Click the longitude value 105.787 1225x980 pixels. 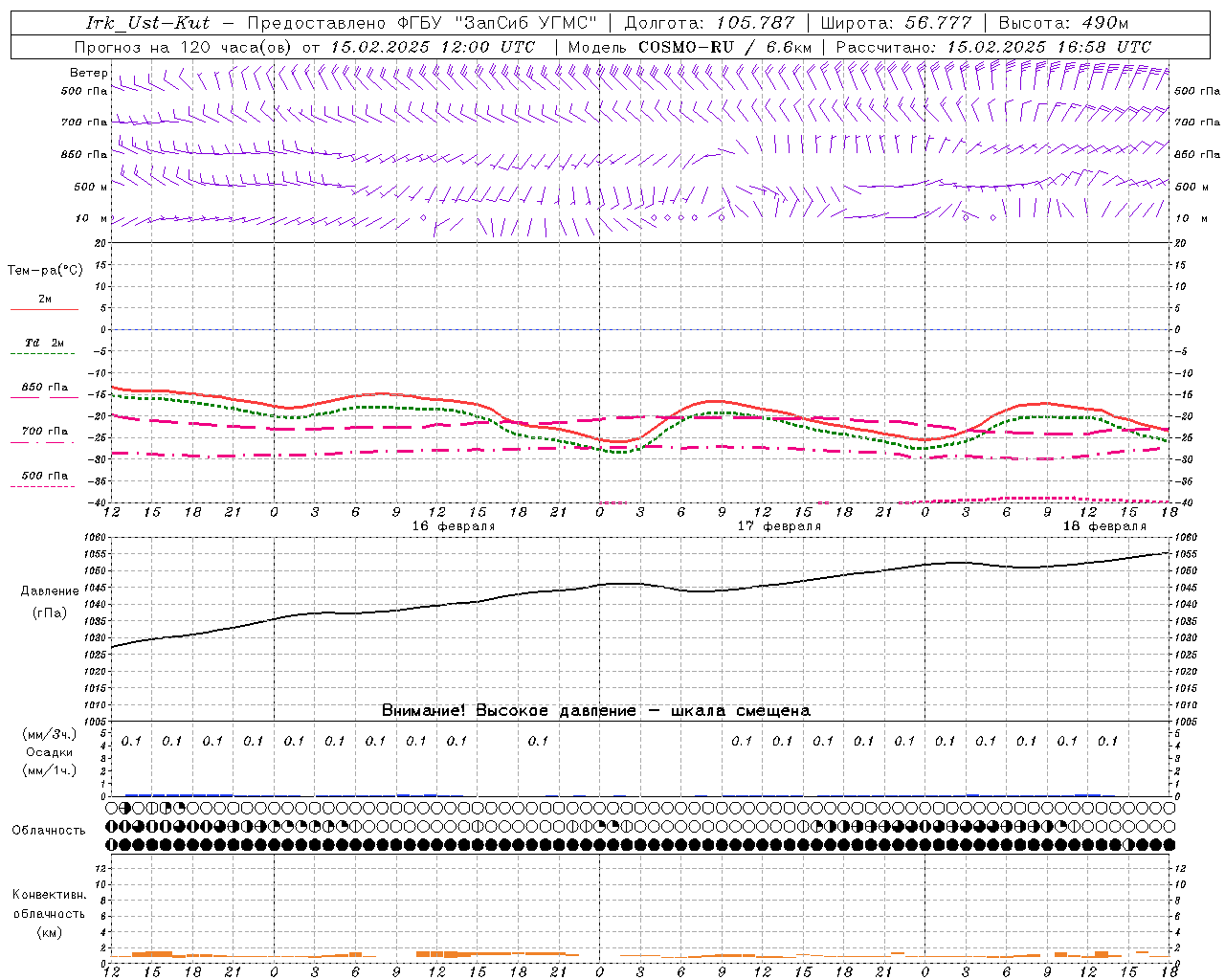756,23
